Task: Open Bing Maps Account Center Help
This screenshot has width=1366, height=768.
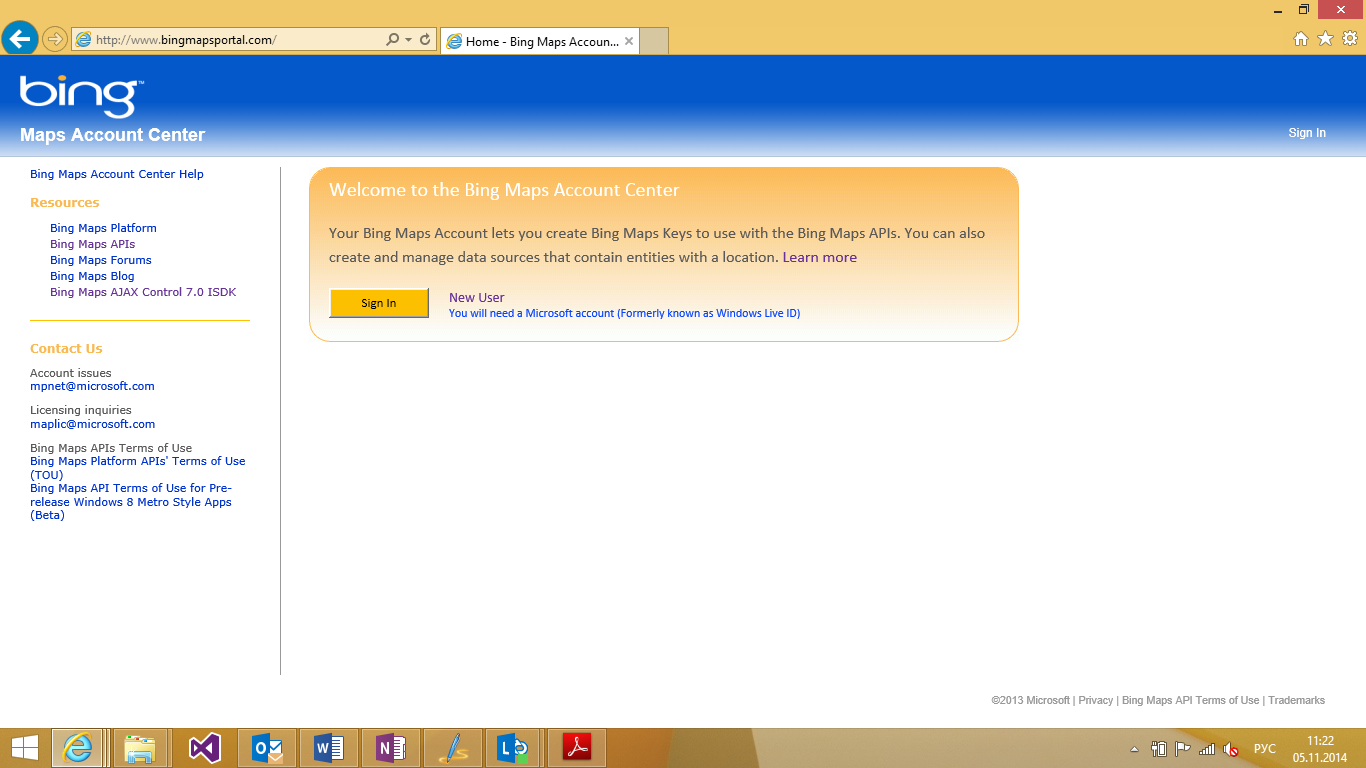Action: pyautogui.click(x=117, y=174)
